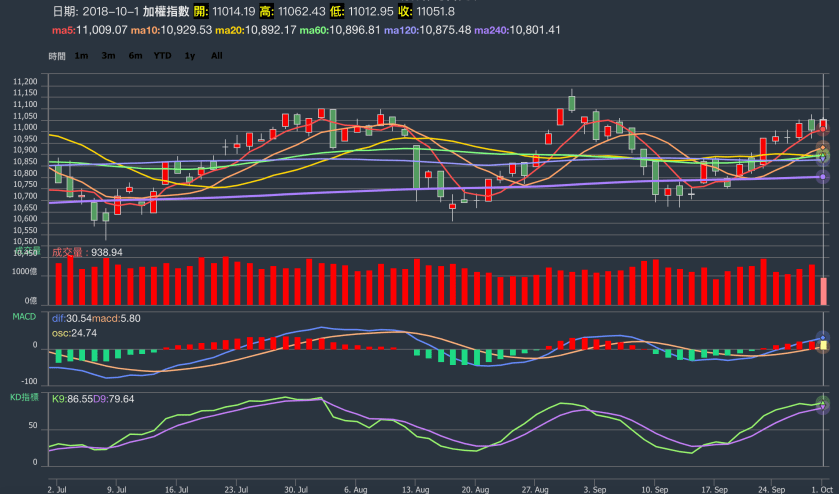839x494 pixels.
Task: Choose the 6m time range
Action: pyautogui.click(x=135, y=56)
